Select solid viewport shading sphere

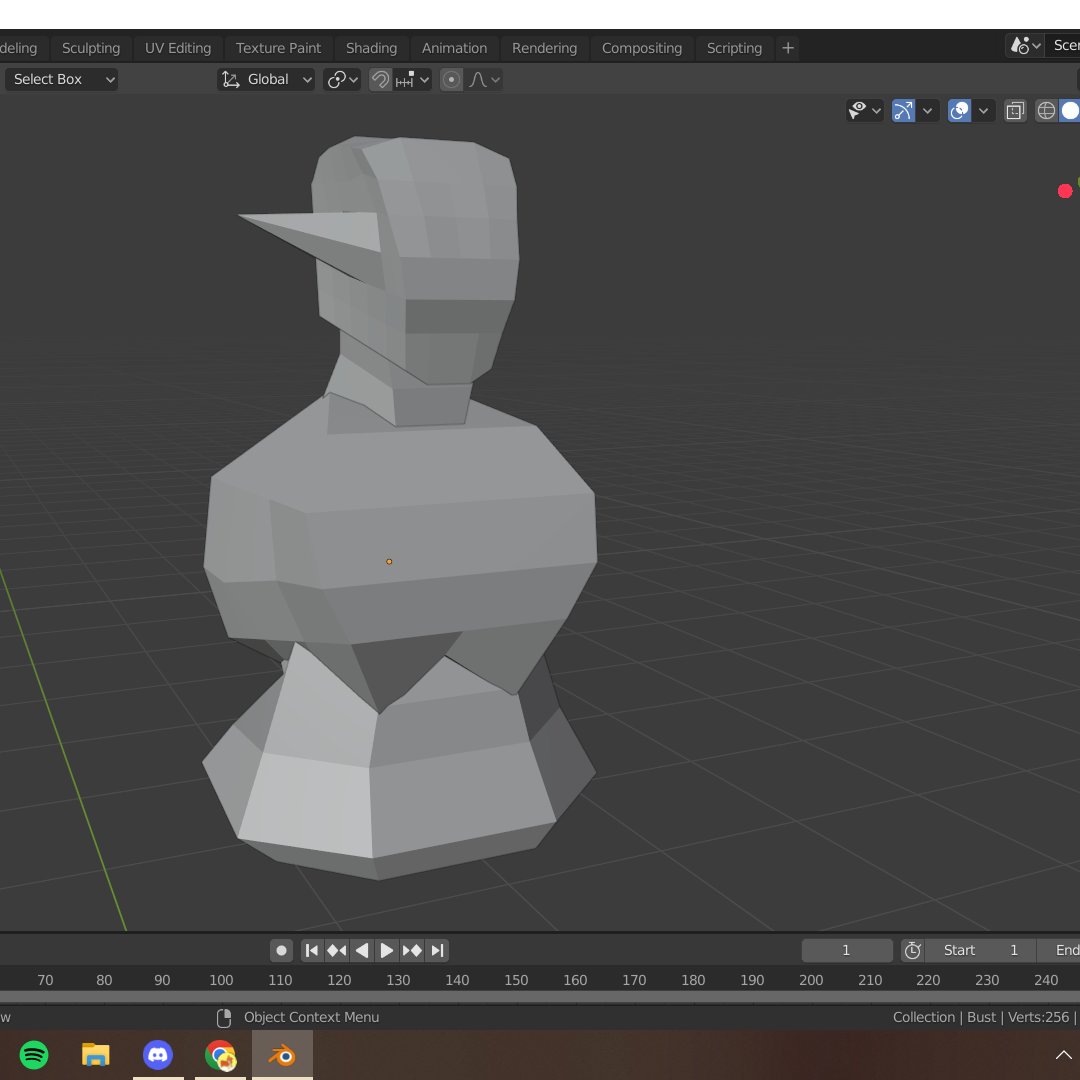1070,110
